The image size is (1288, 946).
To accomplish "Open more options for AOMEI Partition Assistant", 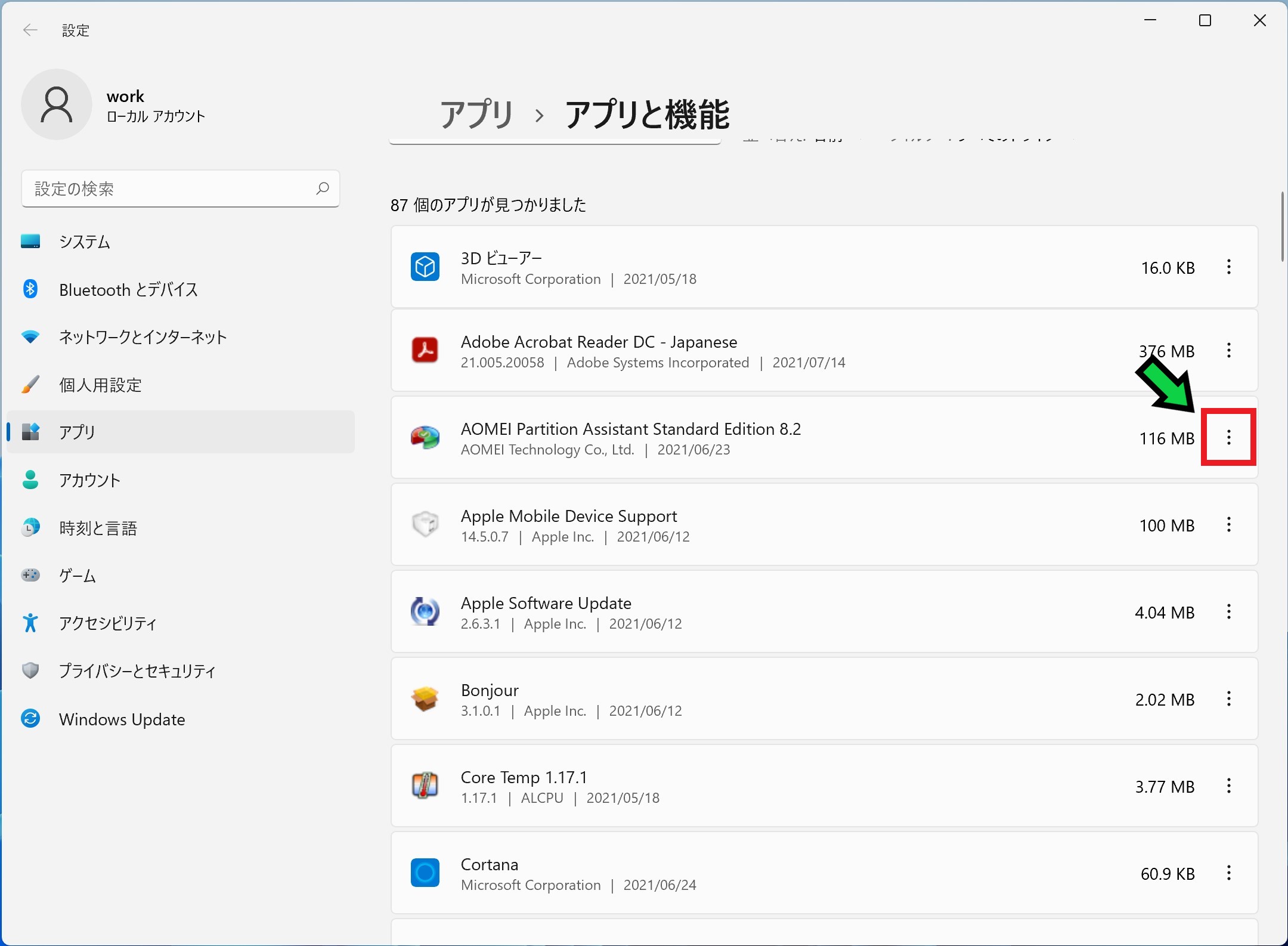I will pyautogui.click(x=1229, y=437).
